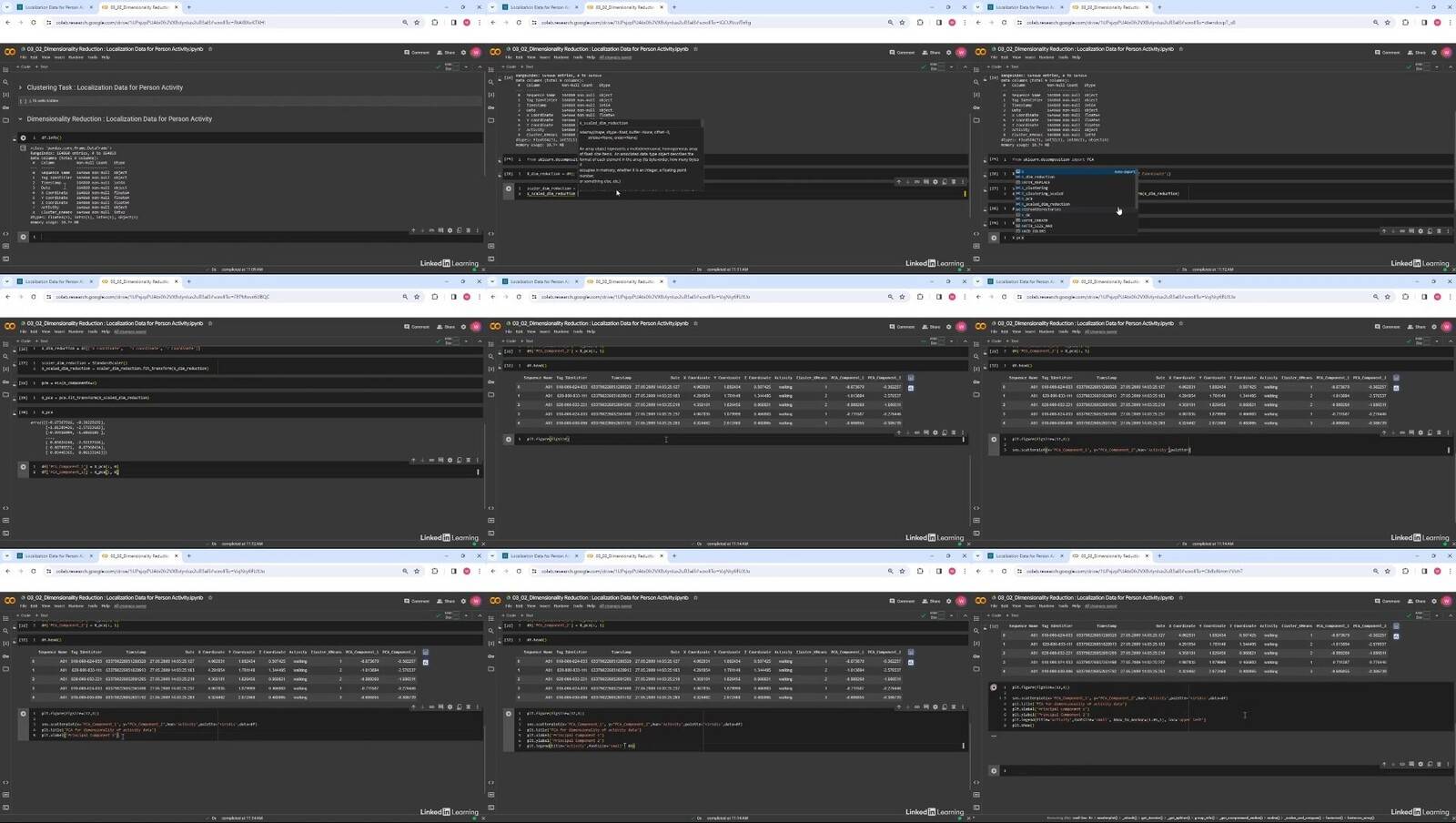
Task: Toggle Chrome side panel in top-left browser
Action: [453, 23]
